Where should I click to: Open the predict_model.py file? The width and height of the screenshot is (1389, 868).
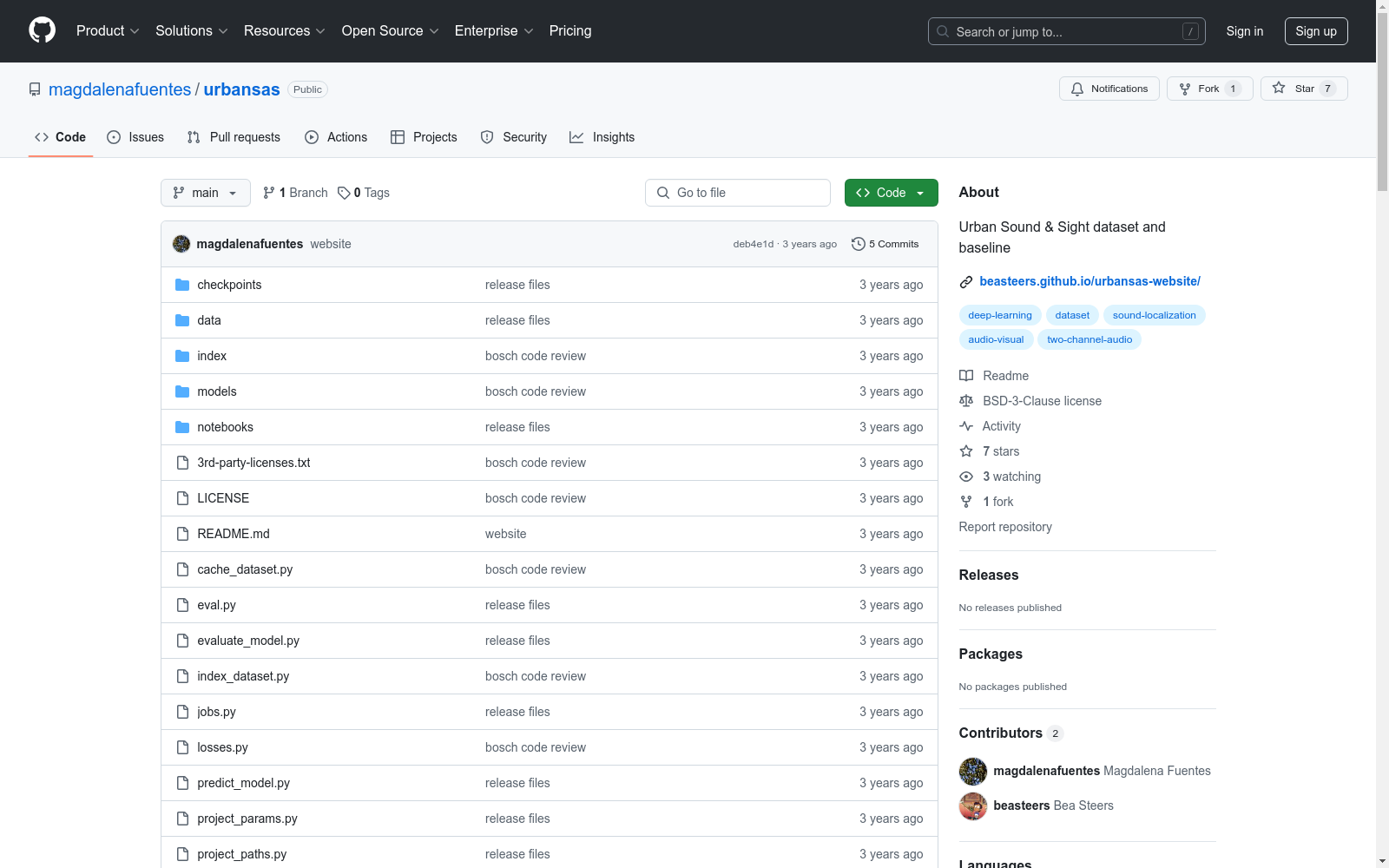[x=243, y=783]
